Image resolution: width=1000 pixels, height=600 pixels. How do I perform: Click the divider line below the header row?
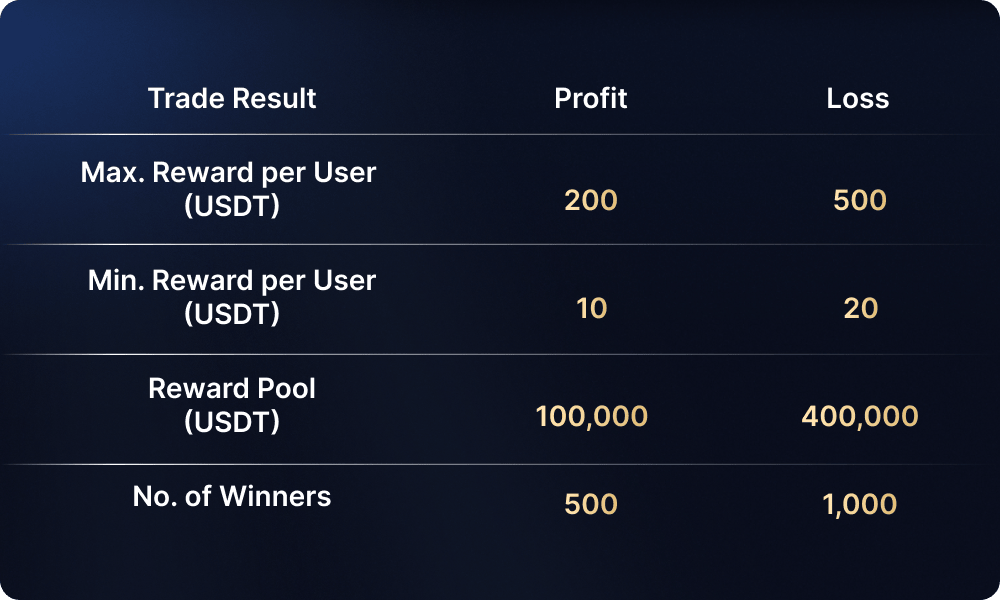click(x=500, y=135)
